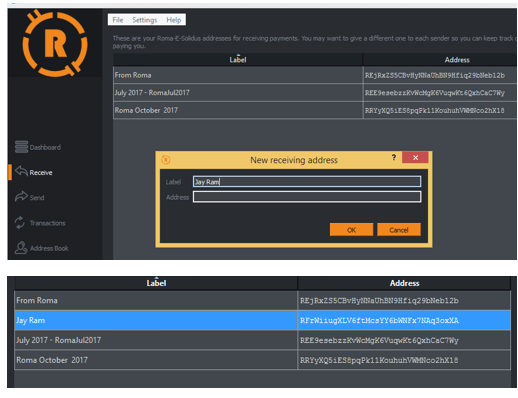This screenshot has width=518, height=398.
Task: Go to the Send page
Action: point(37,198)
